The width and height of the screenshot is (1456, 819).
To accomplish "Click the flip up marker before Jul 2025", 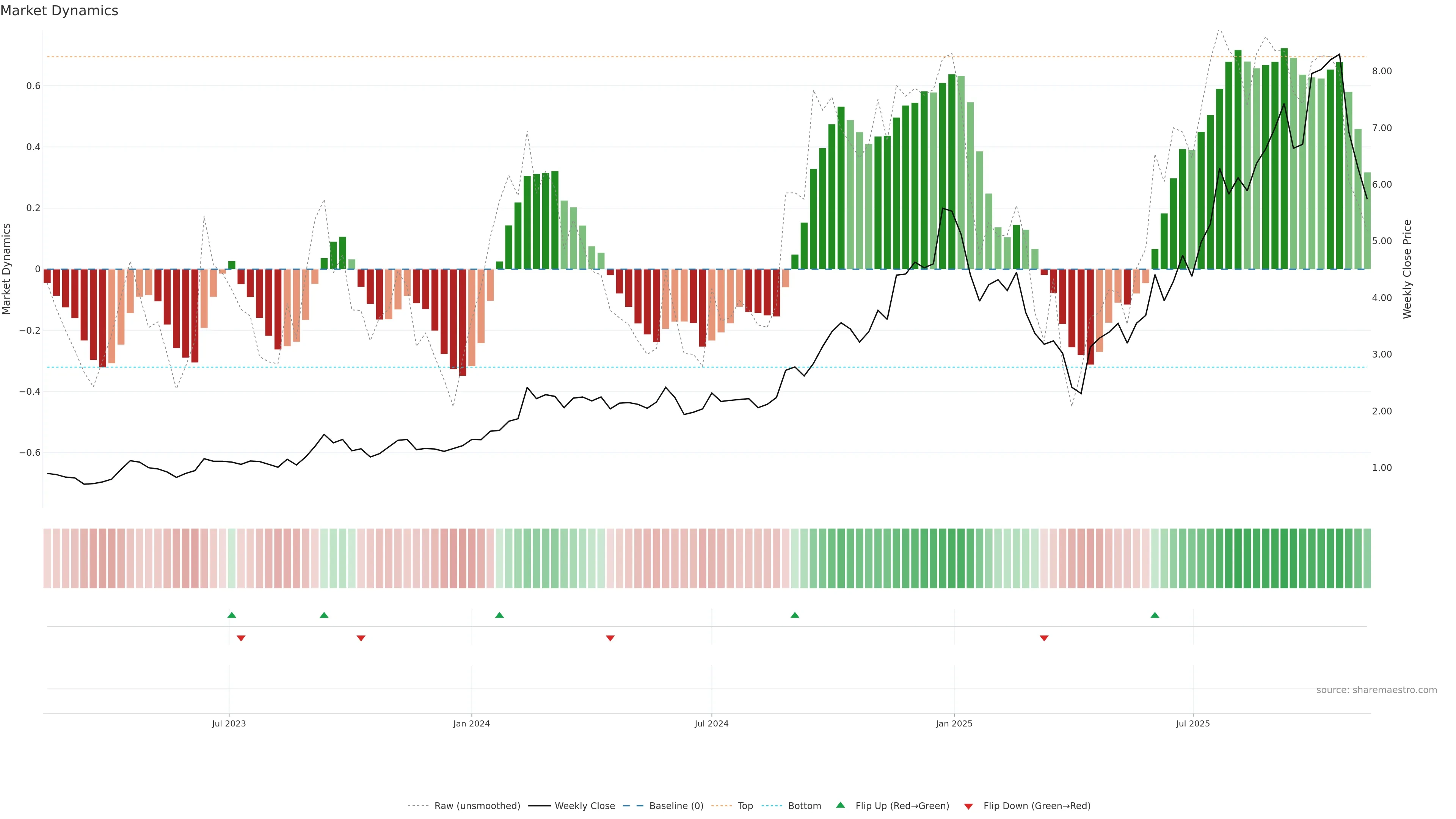I will (x=1155, y=615).
